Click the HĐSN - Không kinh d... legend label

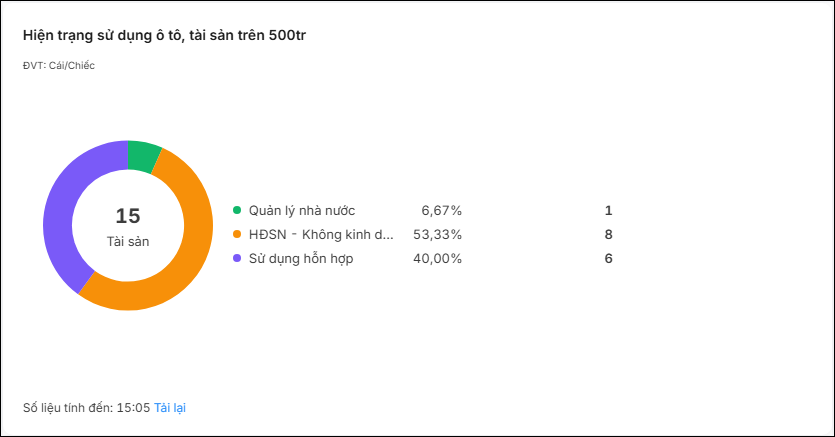(321, 235)
